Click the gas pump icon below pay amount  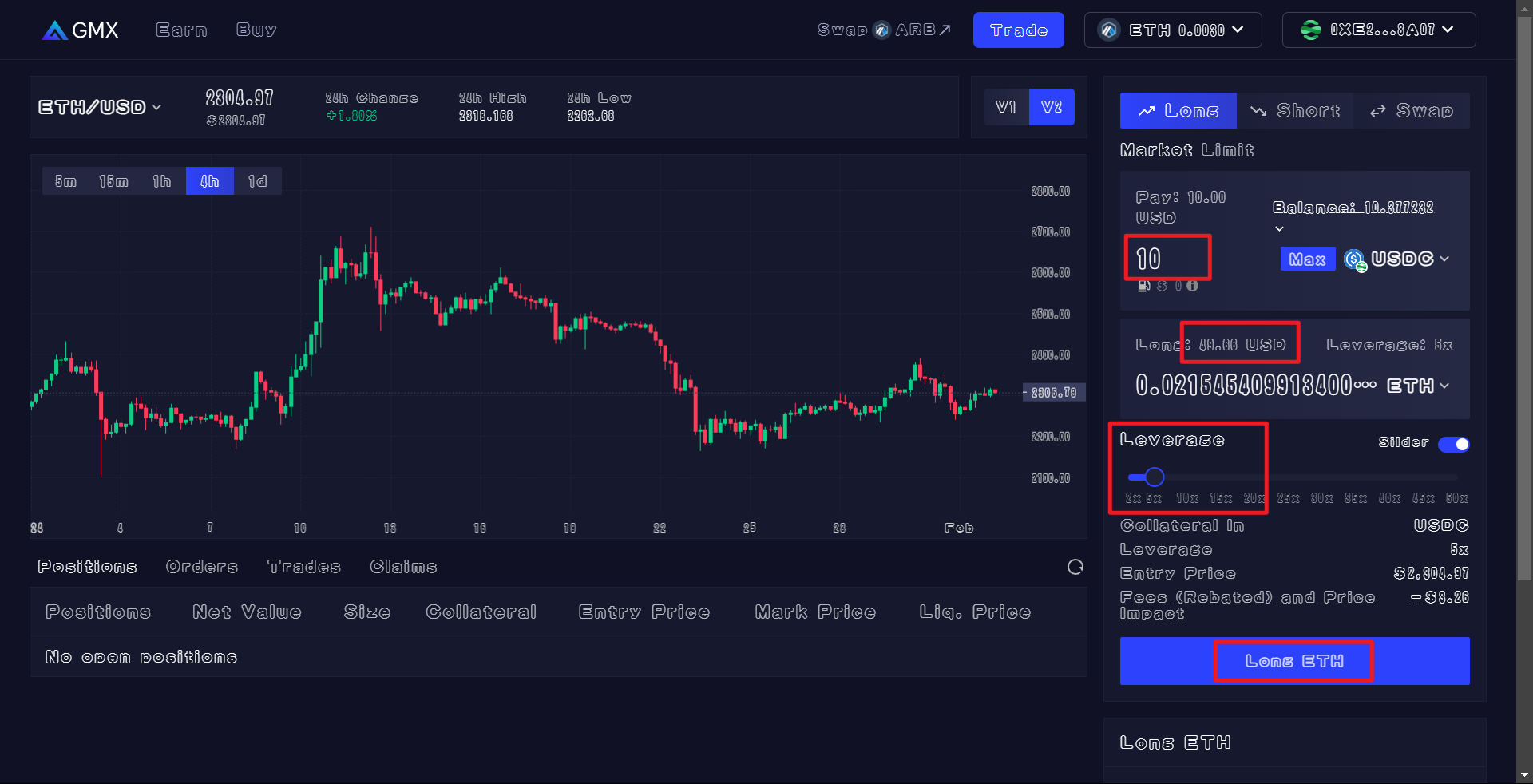point(1143,286)
